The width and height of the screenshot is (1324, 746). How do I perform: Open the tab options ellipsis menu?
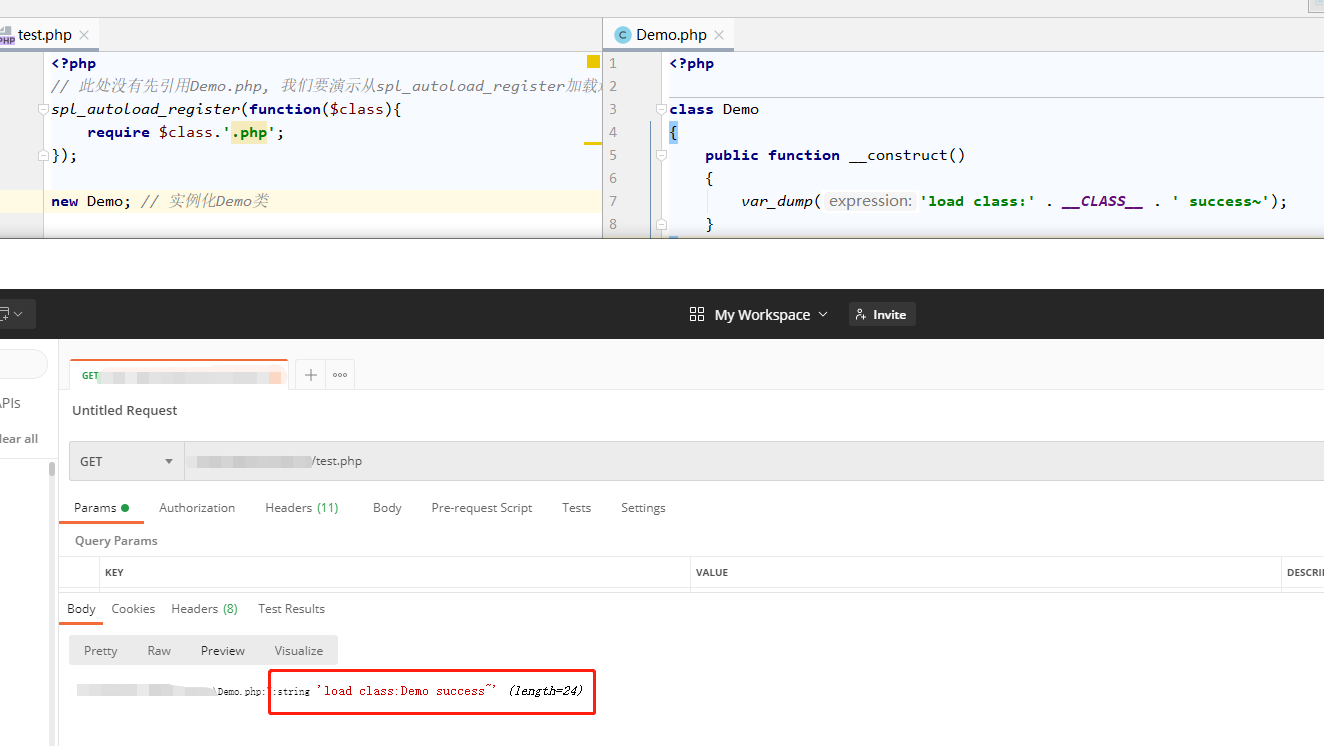(x=340, y=374)
